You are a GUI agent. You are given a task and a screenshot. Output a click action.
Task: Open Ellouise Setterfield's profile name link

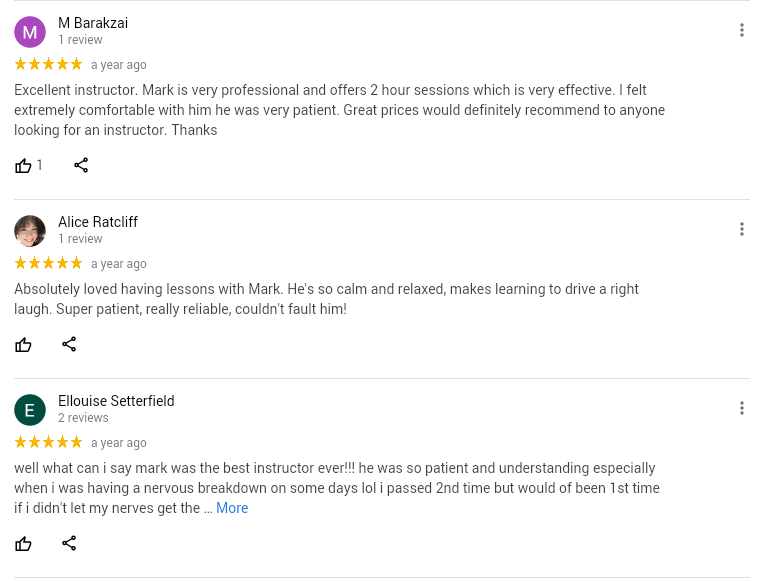[116, 401]
